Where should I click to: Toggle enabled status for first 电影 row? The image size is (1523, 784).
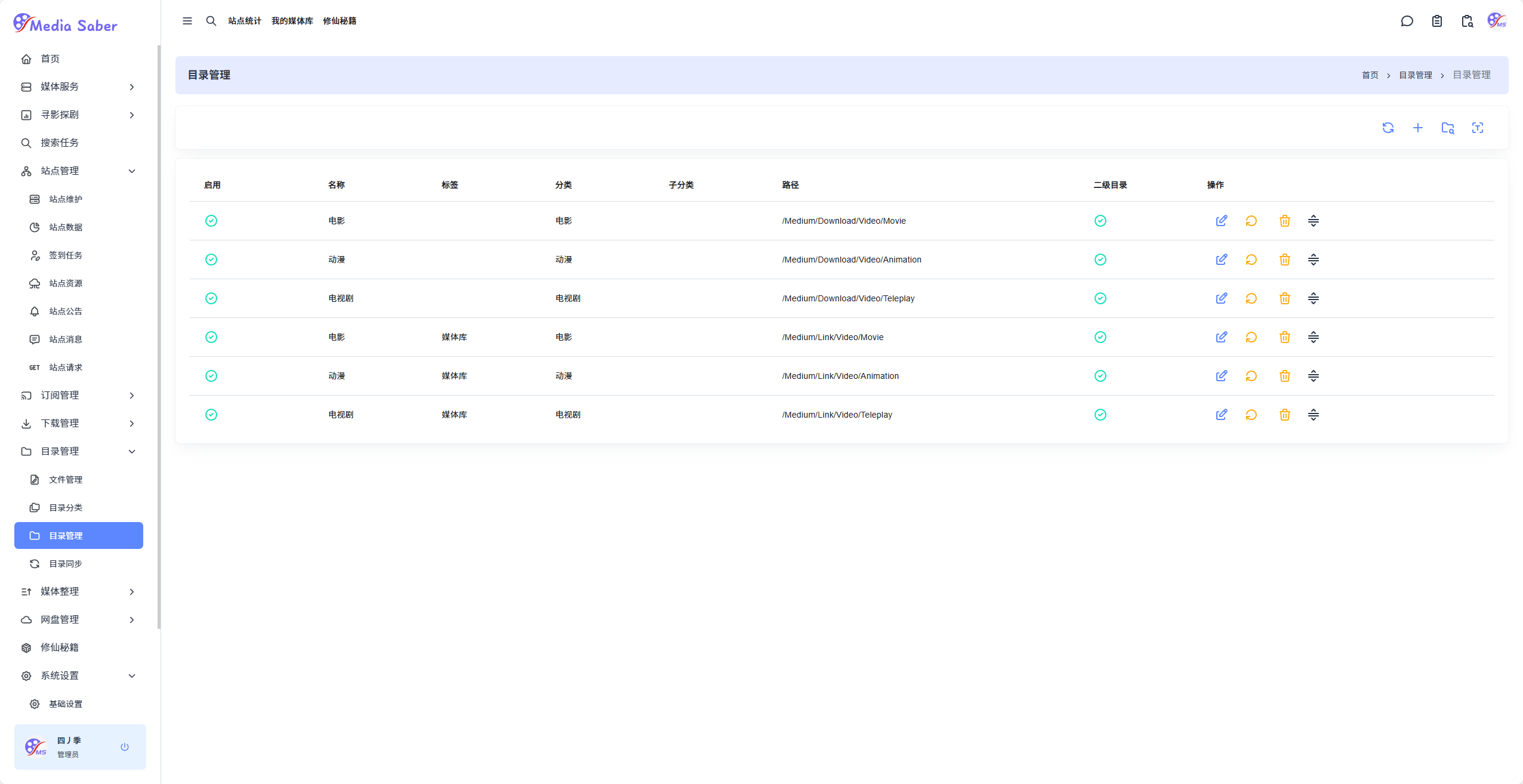[211, 221]
